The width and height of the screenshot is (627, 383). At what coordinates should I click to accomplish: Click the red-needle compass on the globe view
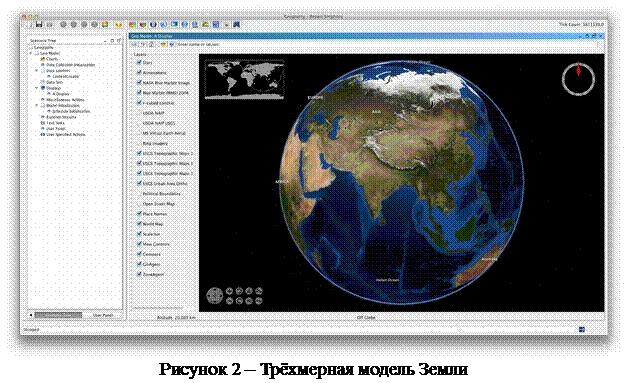coord(578,79)
